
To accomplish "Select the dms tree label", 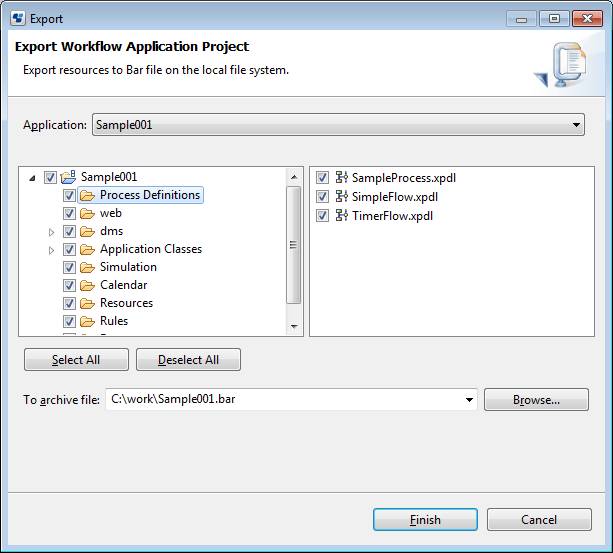I will click(x=111, y=231).
